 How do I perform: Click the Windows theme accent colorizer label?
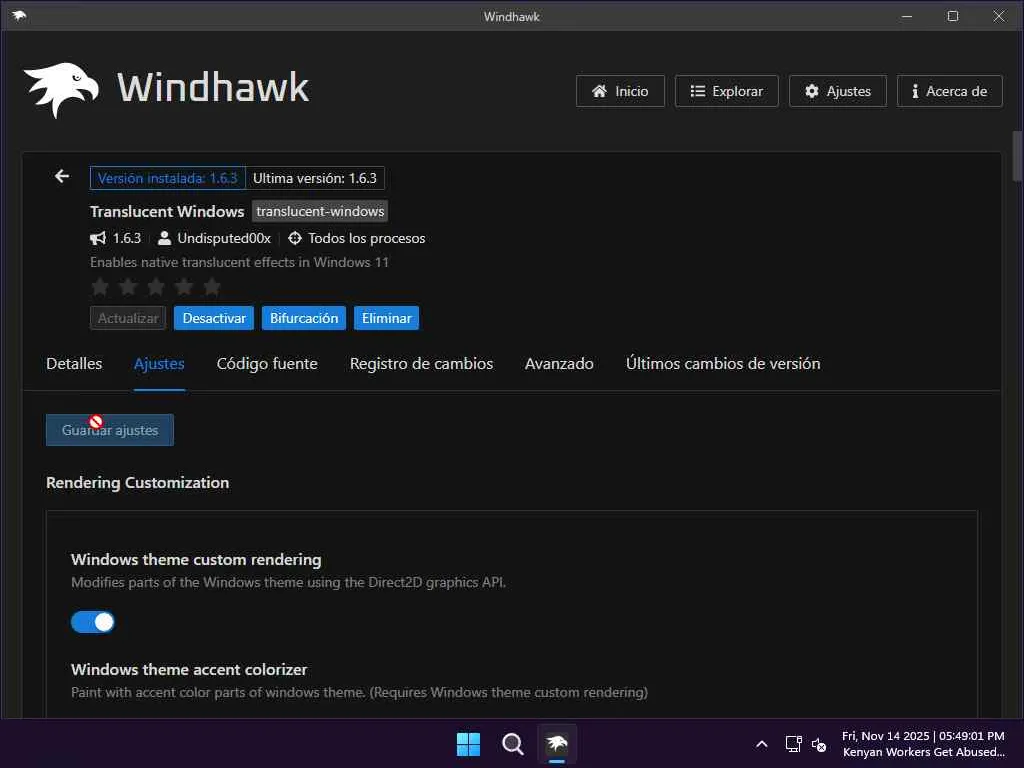pyautogui.click(x=189, y=669)
